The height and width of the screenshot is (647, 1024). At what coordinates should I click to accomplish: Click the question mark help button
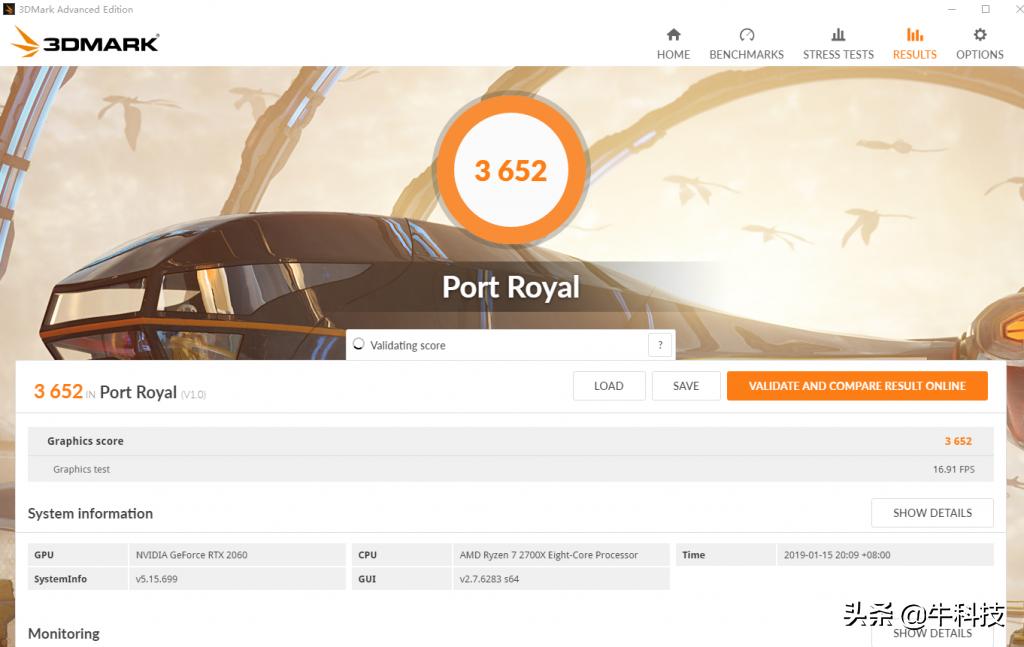660,345
